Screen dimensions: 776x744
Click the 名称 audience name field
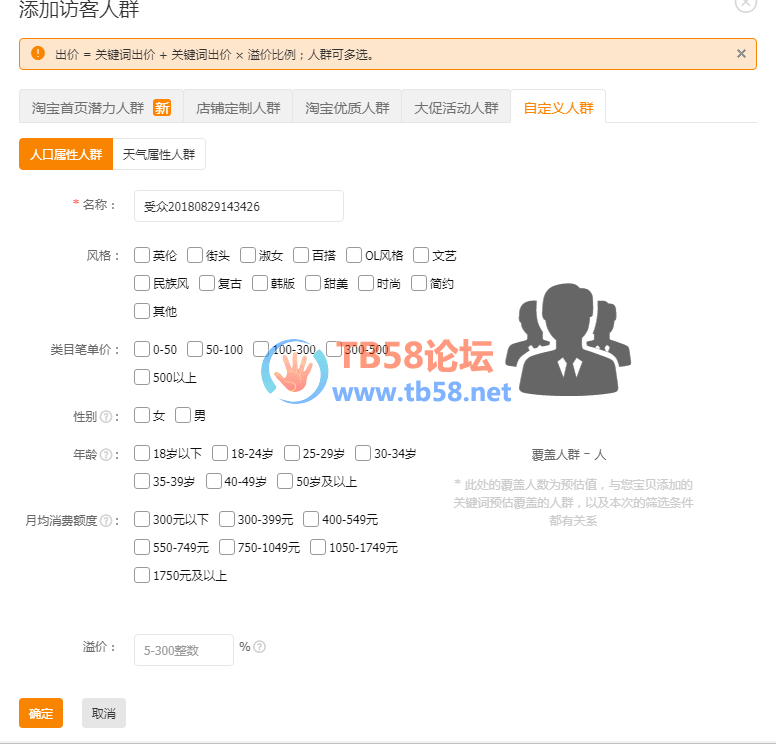coord(239,206)
